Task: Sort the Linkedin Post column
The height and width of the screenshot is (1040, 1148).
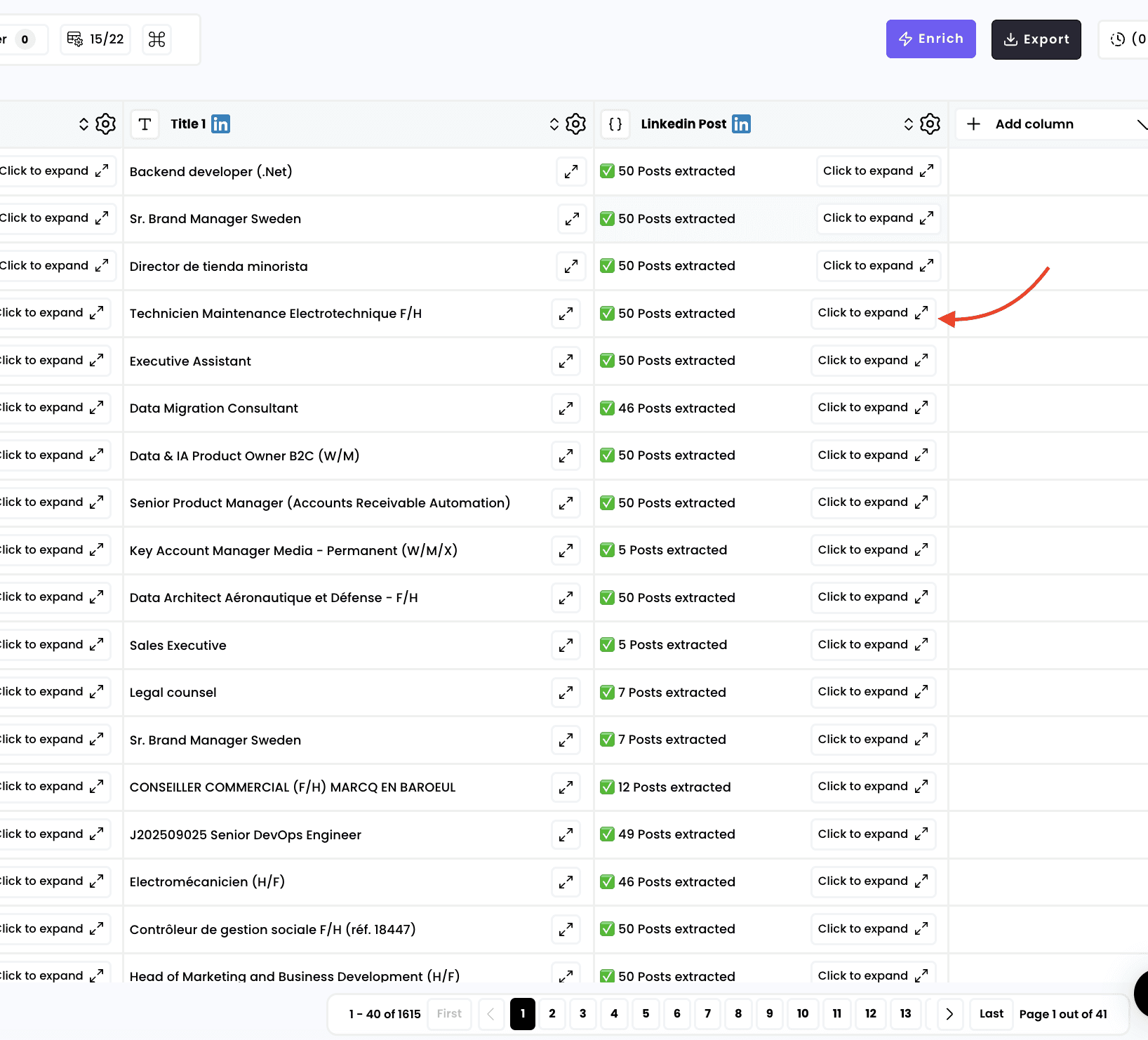Action: 909,124
